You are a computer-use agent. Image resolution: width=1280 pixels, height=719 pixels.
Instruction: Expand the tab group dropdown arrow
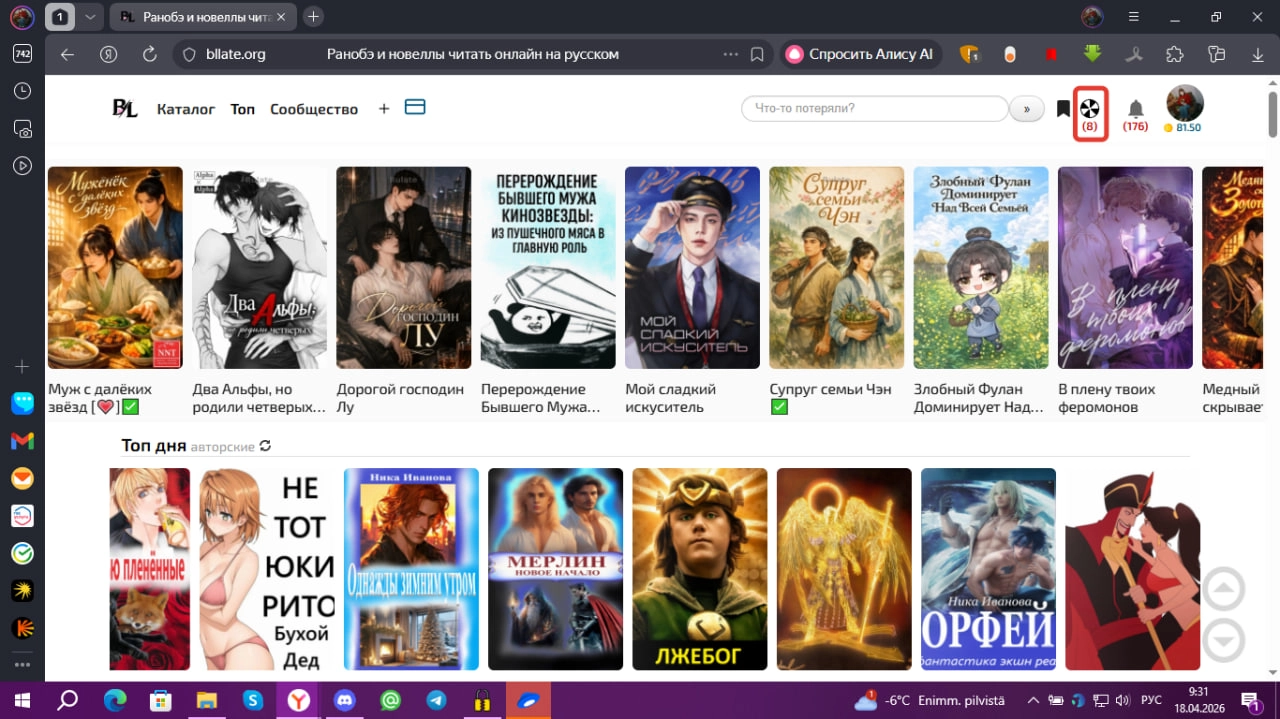click(x=90, y=17)
